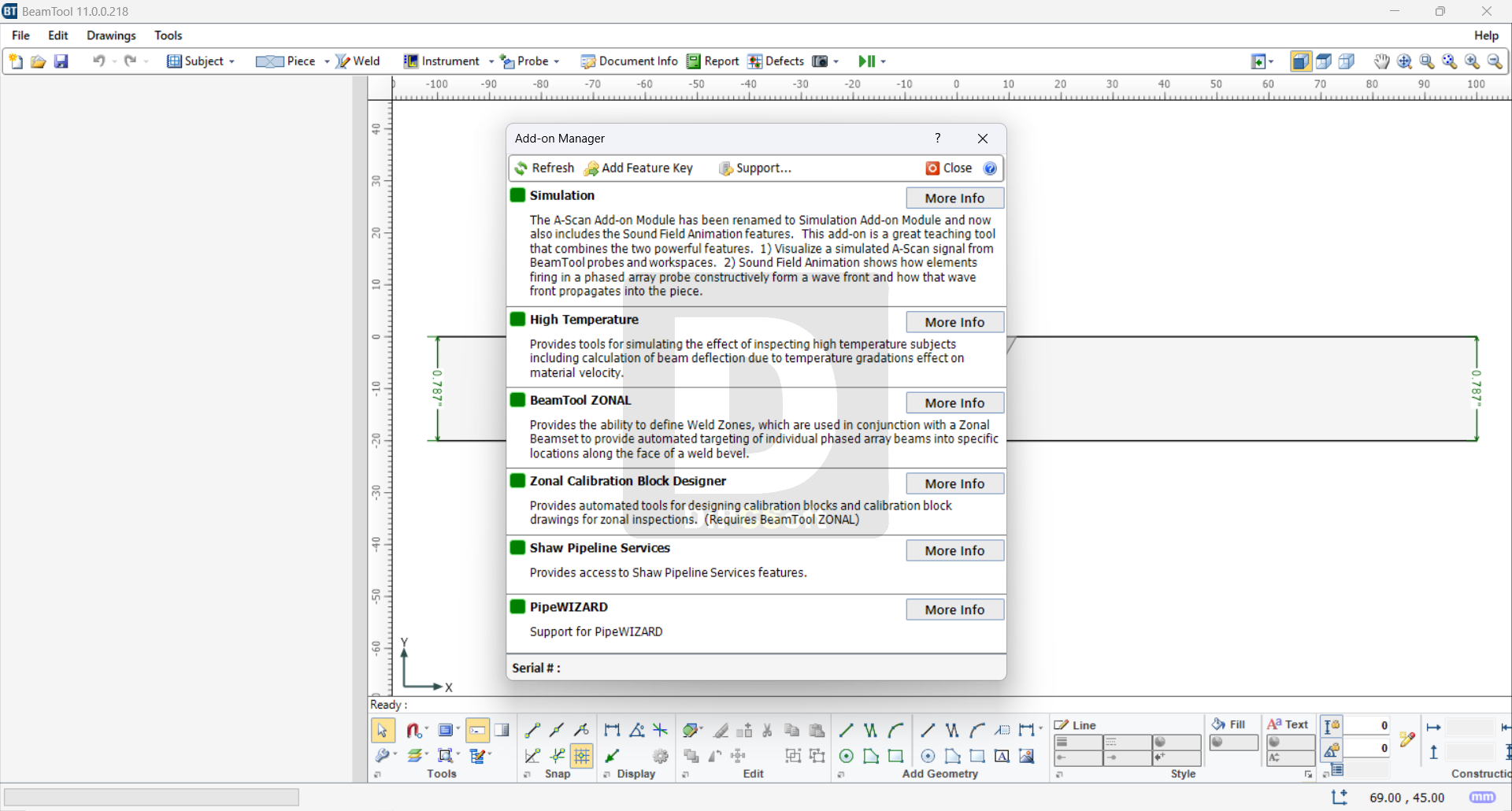Toggle the command line panel button
Viewport: 1512px width, 811px height.
477,731
